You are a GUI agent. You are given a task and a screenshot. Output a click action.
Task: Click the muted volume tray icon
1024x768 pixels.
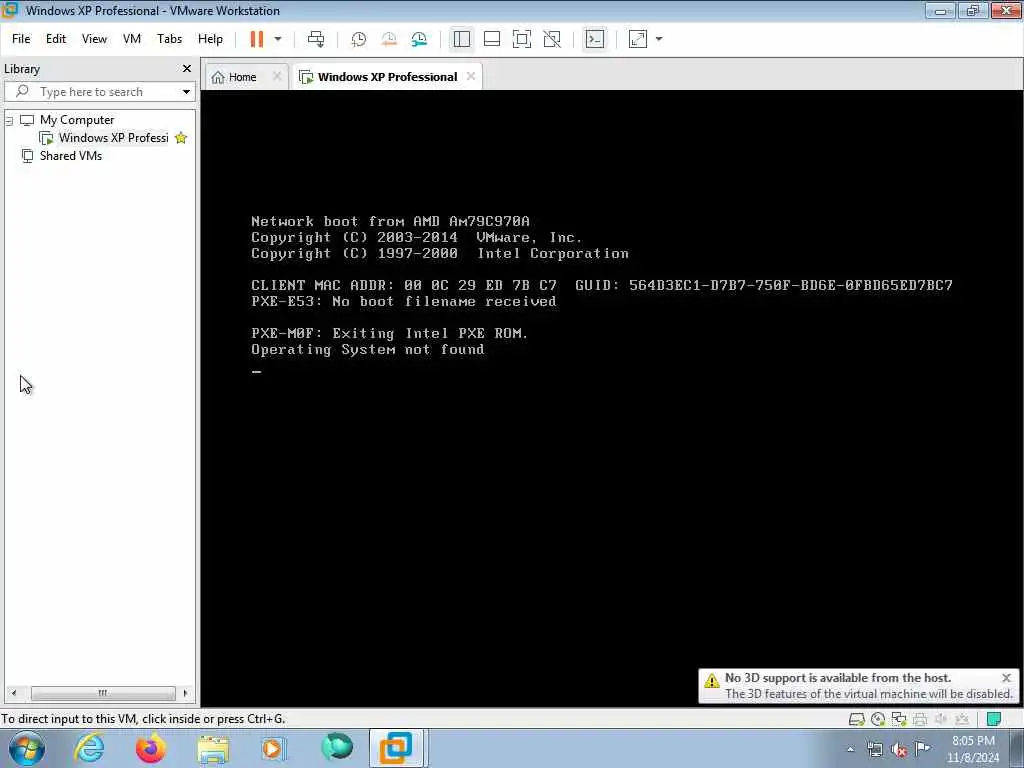coord(899,750)
